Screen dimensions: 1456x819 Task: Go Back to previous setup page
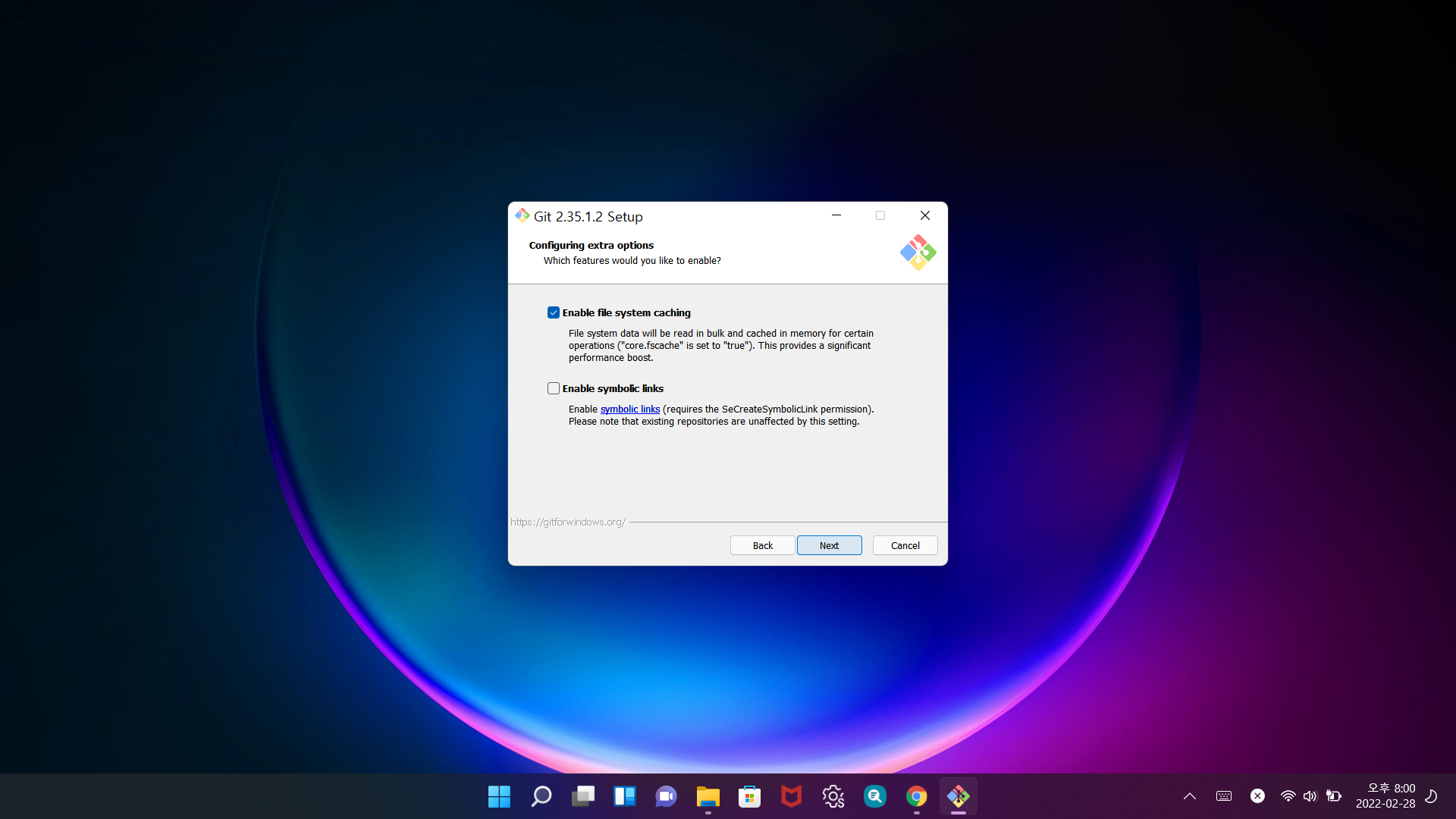[762, 545]
